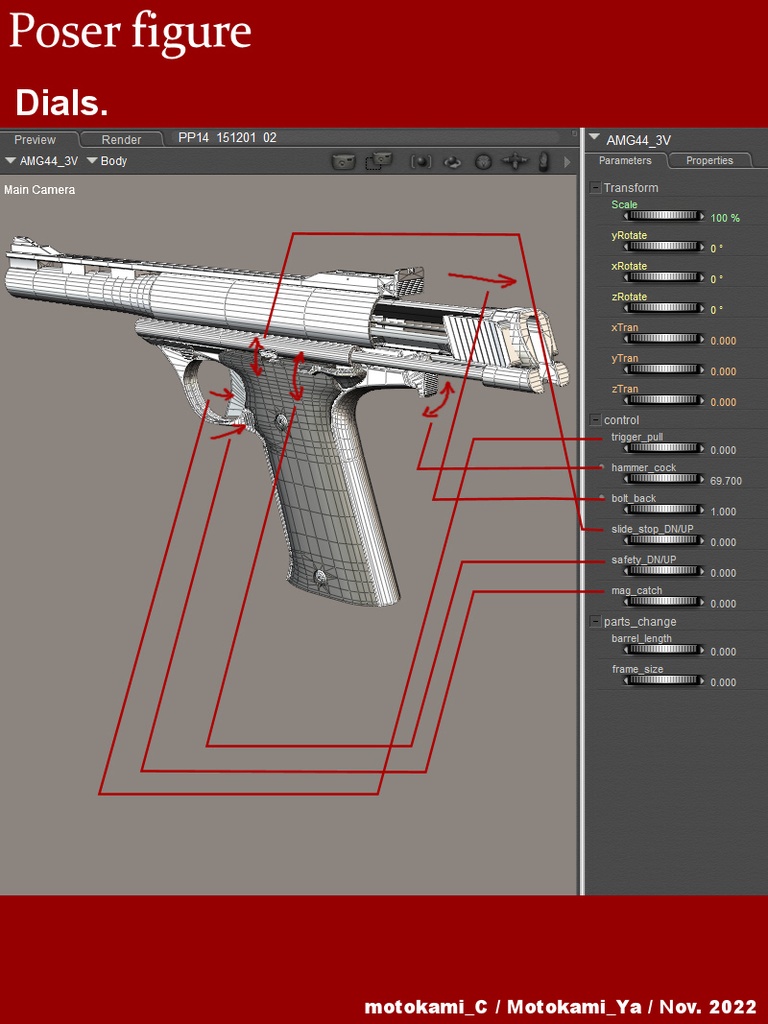Click the frame_size dial
This screenshot has height=1024, width=768.
[664, 681]
